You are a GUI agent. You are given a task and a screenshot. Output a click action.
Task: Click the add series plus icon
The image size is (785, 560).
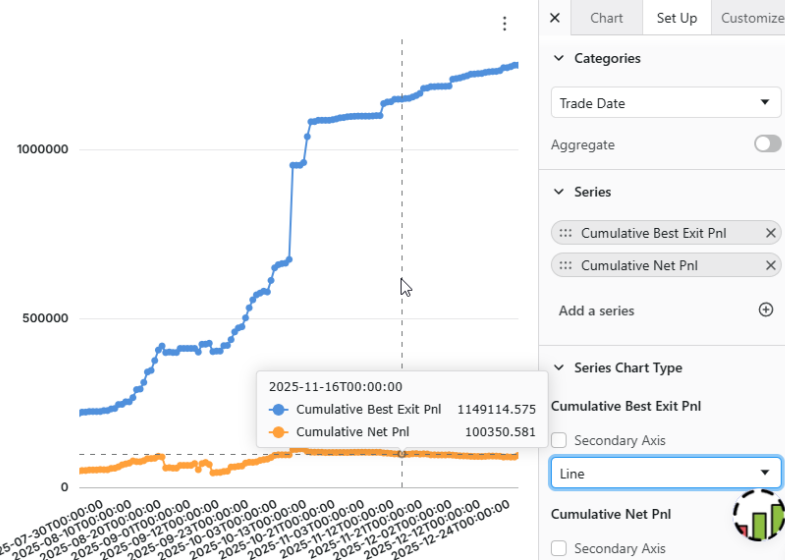[765, 310]
